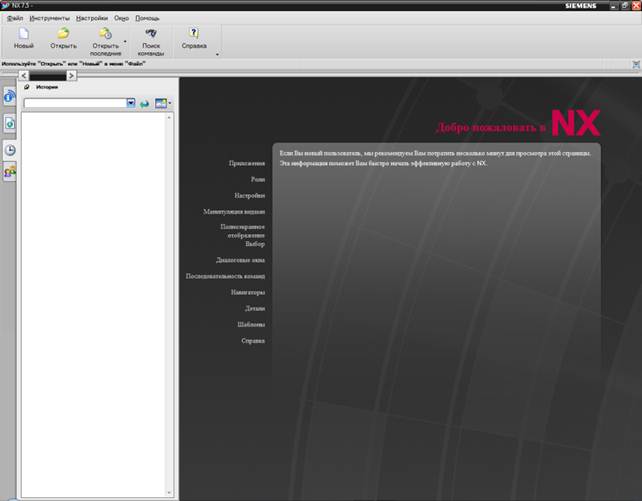Click the right arrow on resource bar
Screen dimensions: 642x501
(71, 75)
